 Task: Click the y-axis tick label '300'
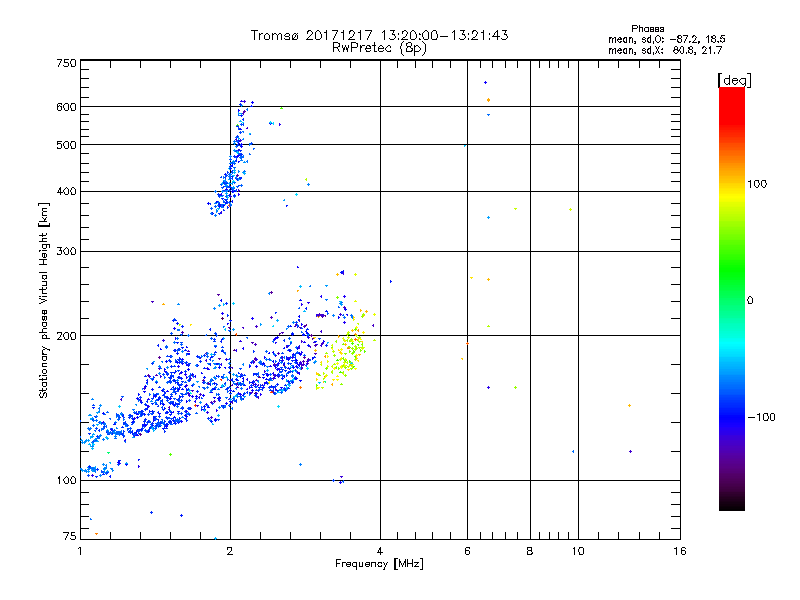coord(66,252)
